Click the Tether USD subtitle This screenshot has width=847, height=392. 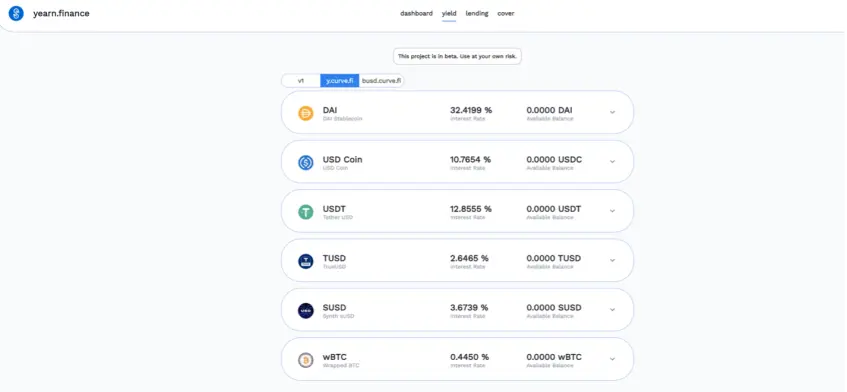[x=338, y=218]
